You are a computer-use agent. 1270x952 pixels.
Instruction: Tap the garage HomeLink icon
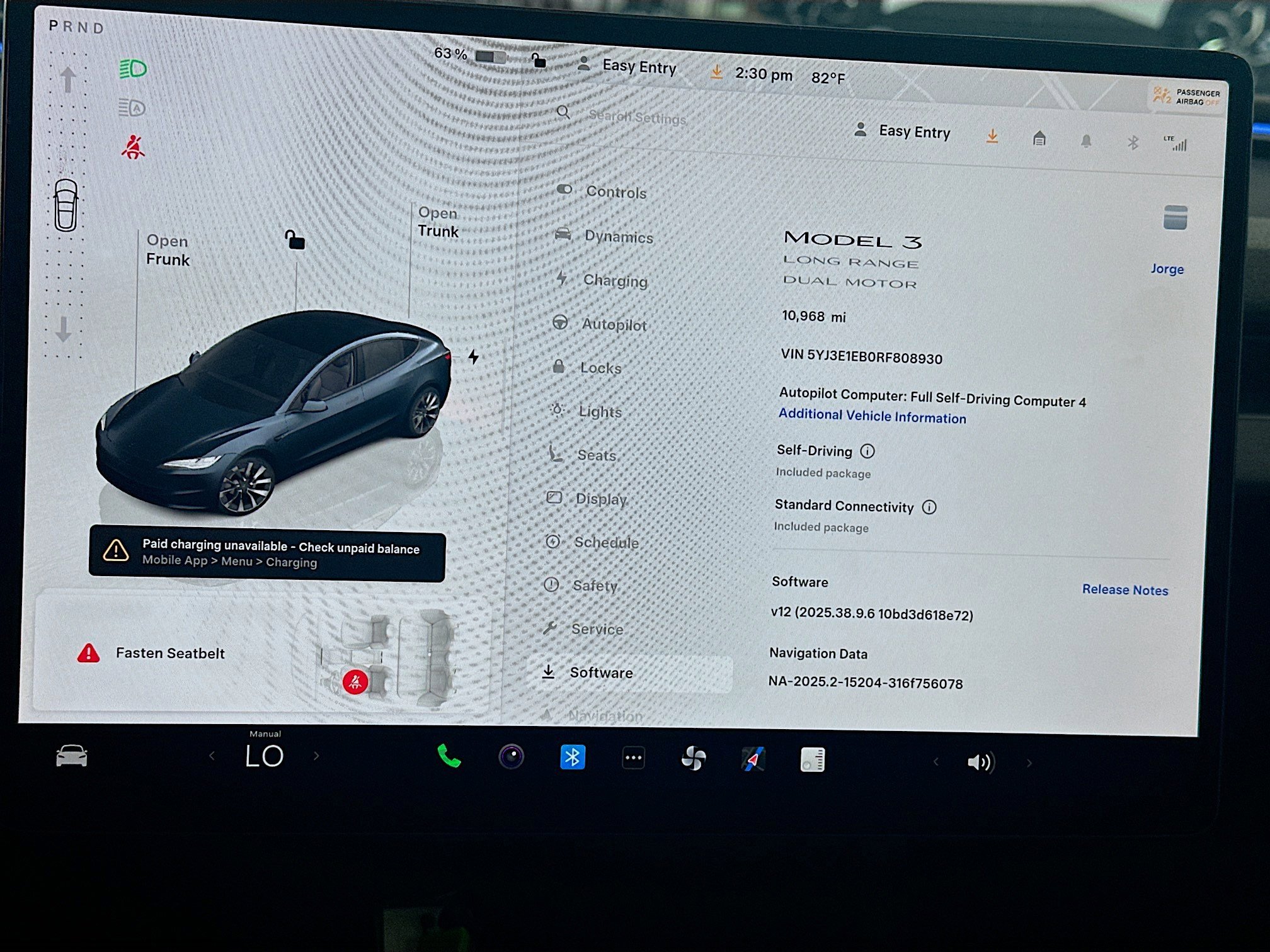1039,138
